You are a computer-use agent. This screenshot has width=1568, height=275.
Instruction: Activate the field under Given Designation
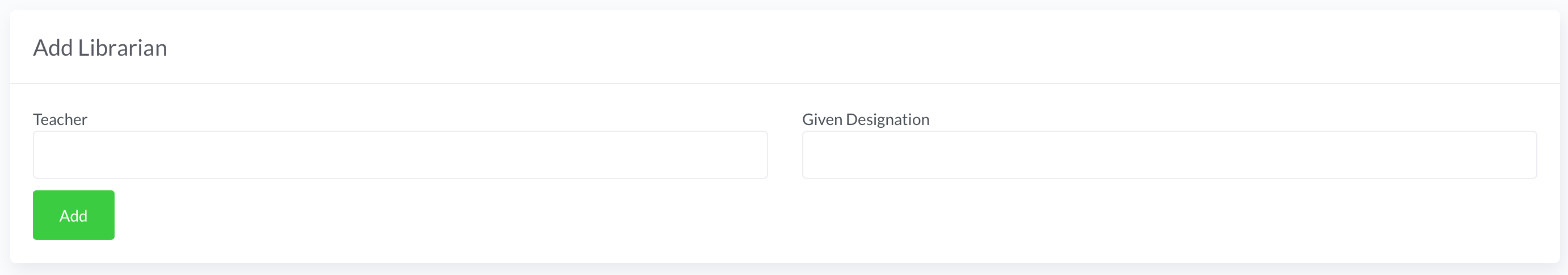[1169, 155]
